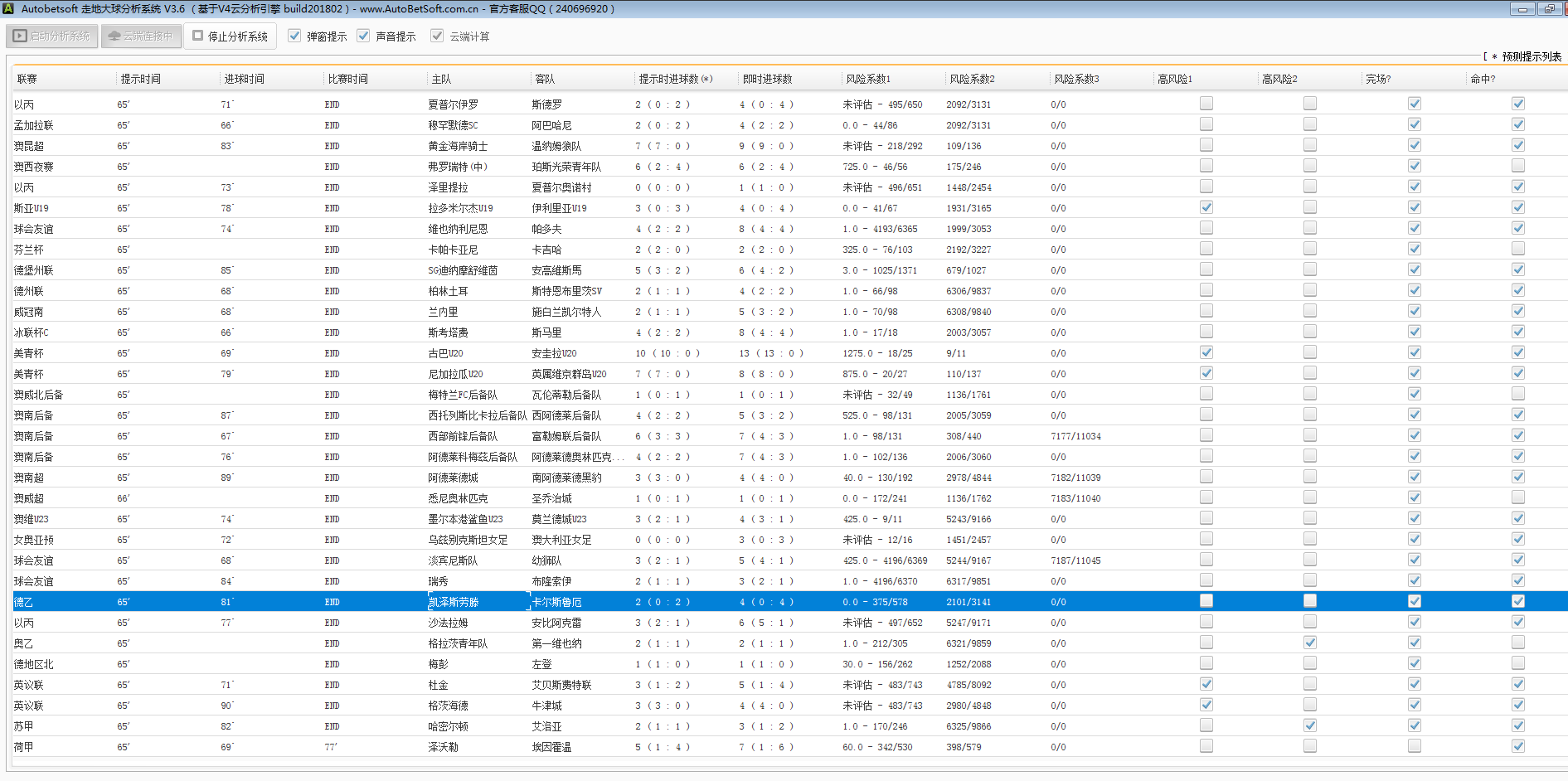
Task: Sort by the 风险系数1 column header
Action: coord(868,79)
